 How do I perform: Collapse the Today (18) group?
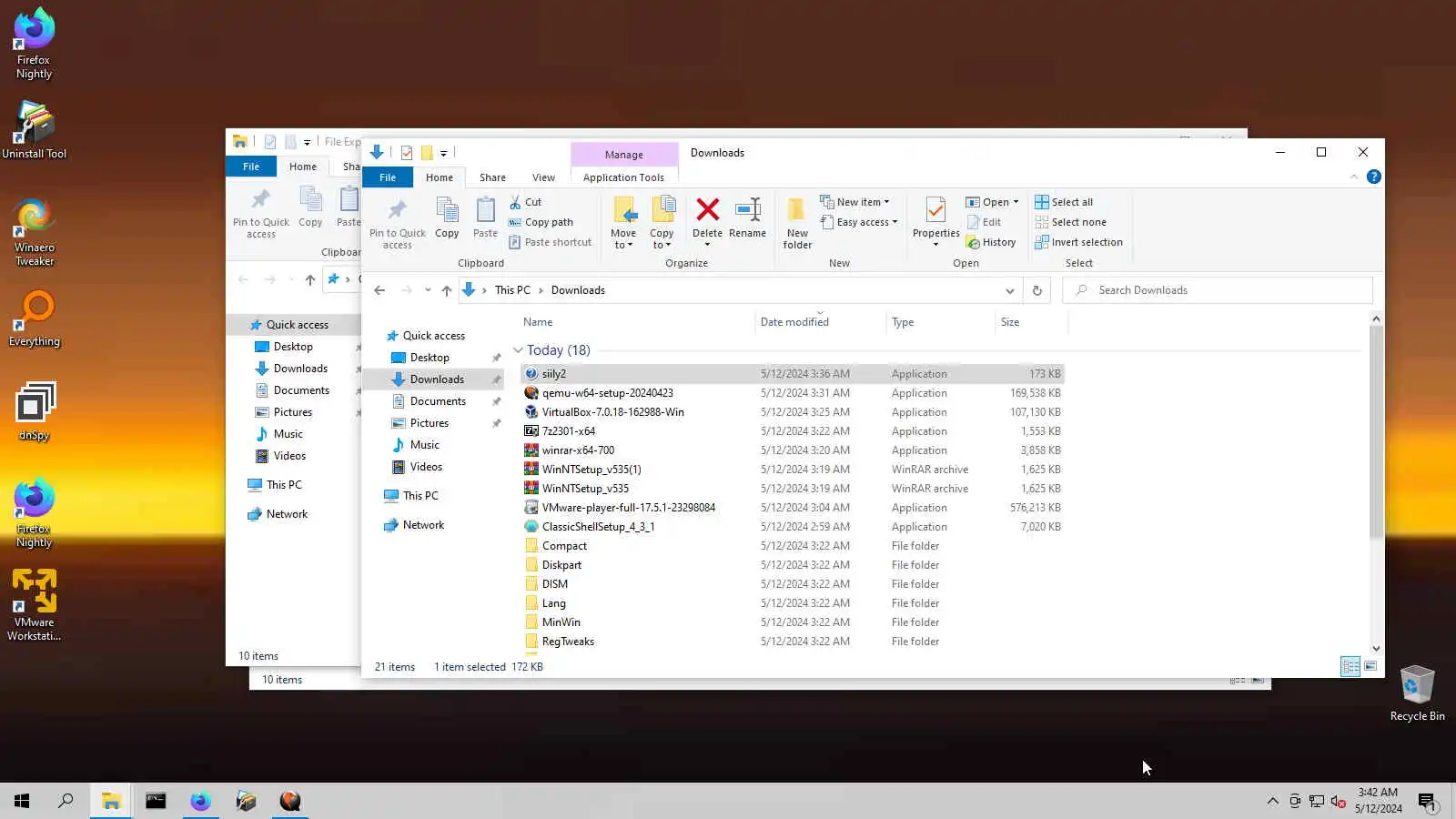518,350
